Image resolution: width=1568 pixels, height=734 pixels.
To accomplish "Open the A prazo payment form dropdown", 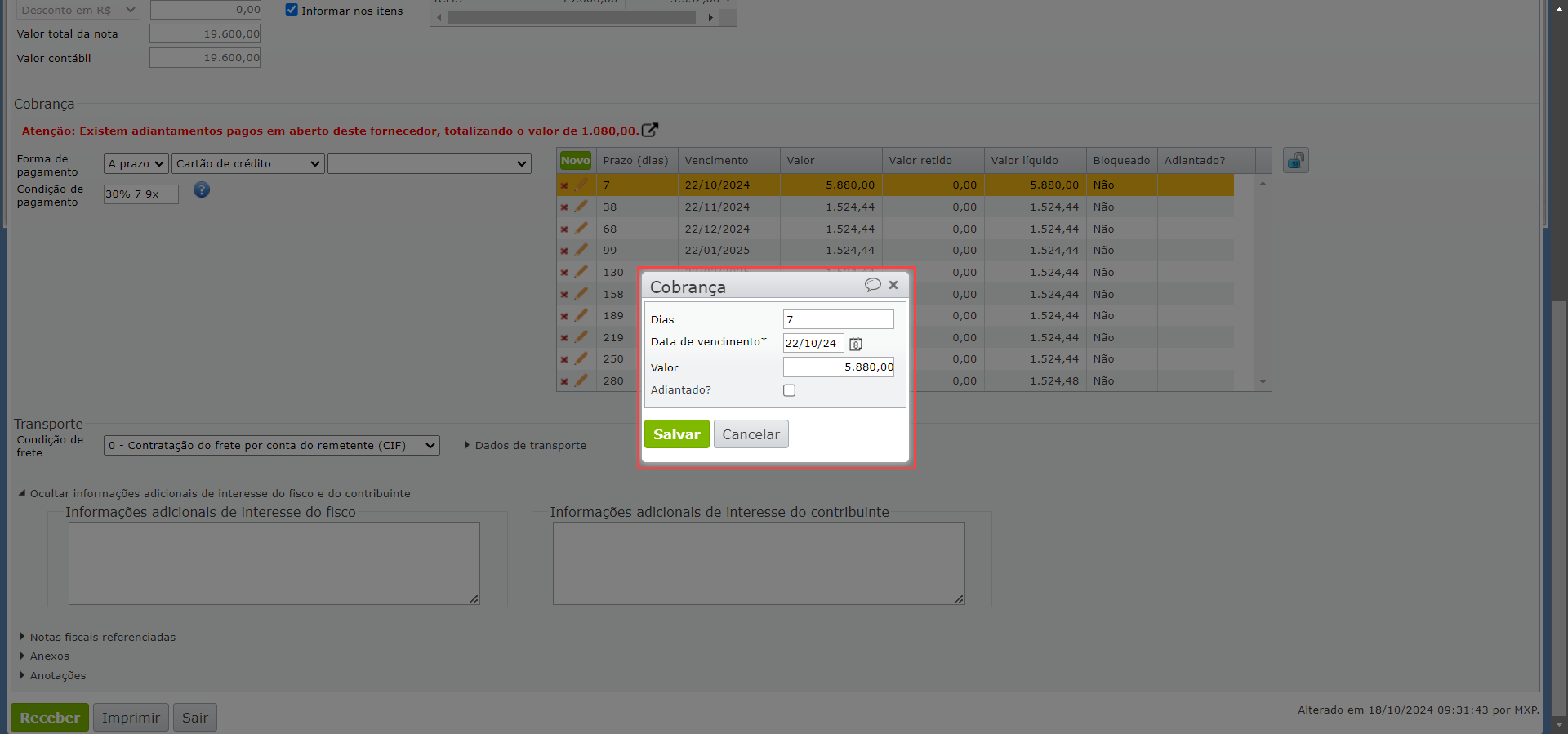I will click(x=136, y=163).
